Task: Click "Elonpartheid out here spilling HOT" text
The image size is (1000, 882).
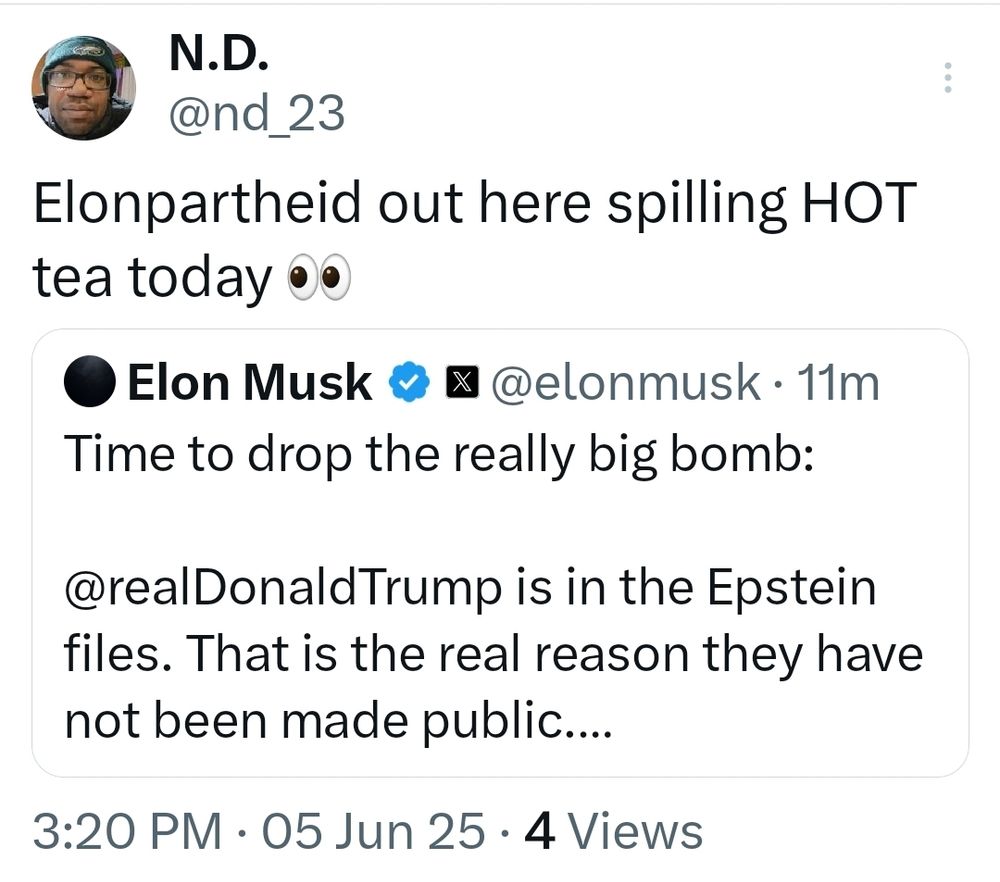Action: [474, 204]
